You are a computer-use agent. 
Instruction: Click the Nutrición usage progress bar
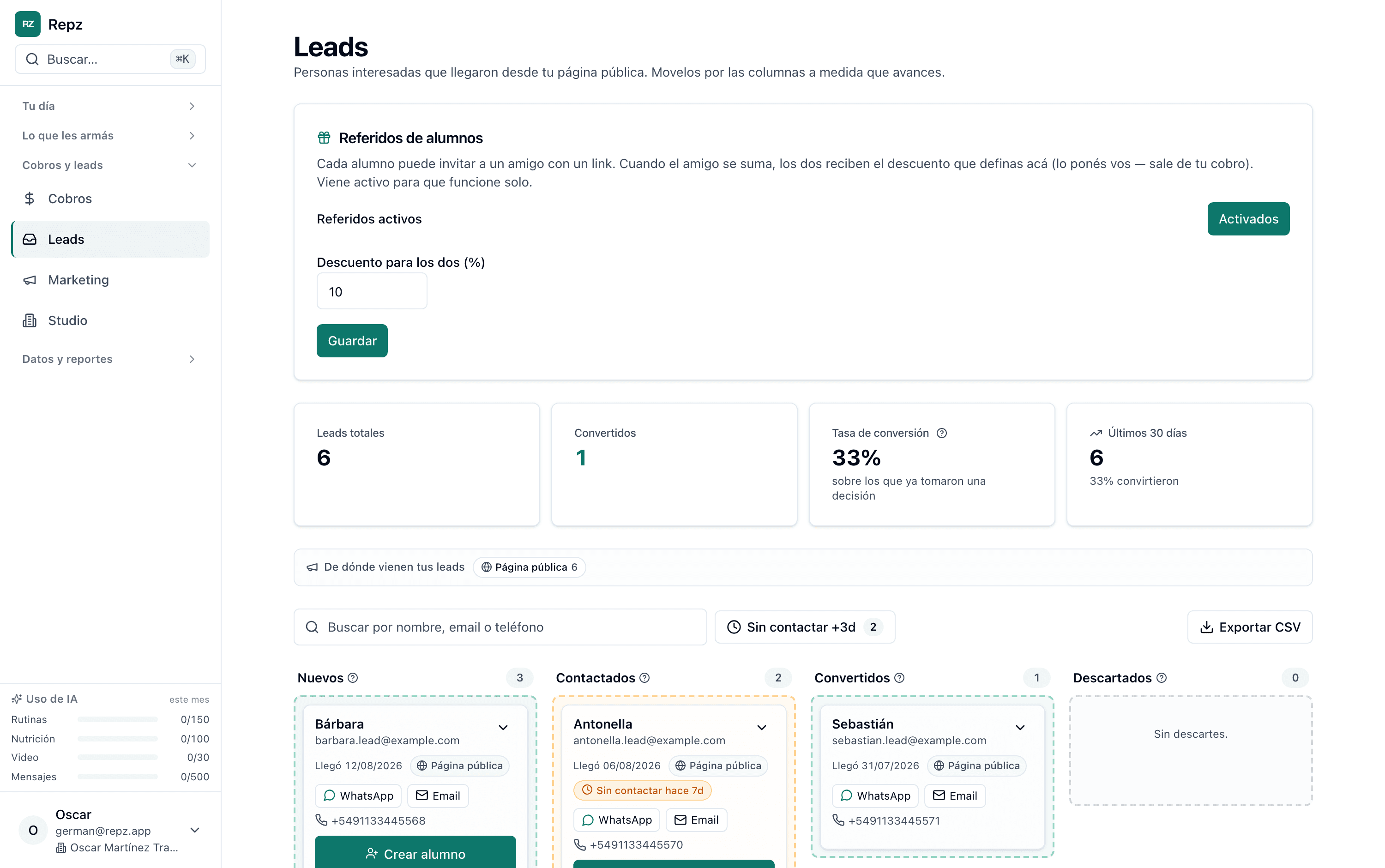click(x=118, y=739)
